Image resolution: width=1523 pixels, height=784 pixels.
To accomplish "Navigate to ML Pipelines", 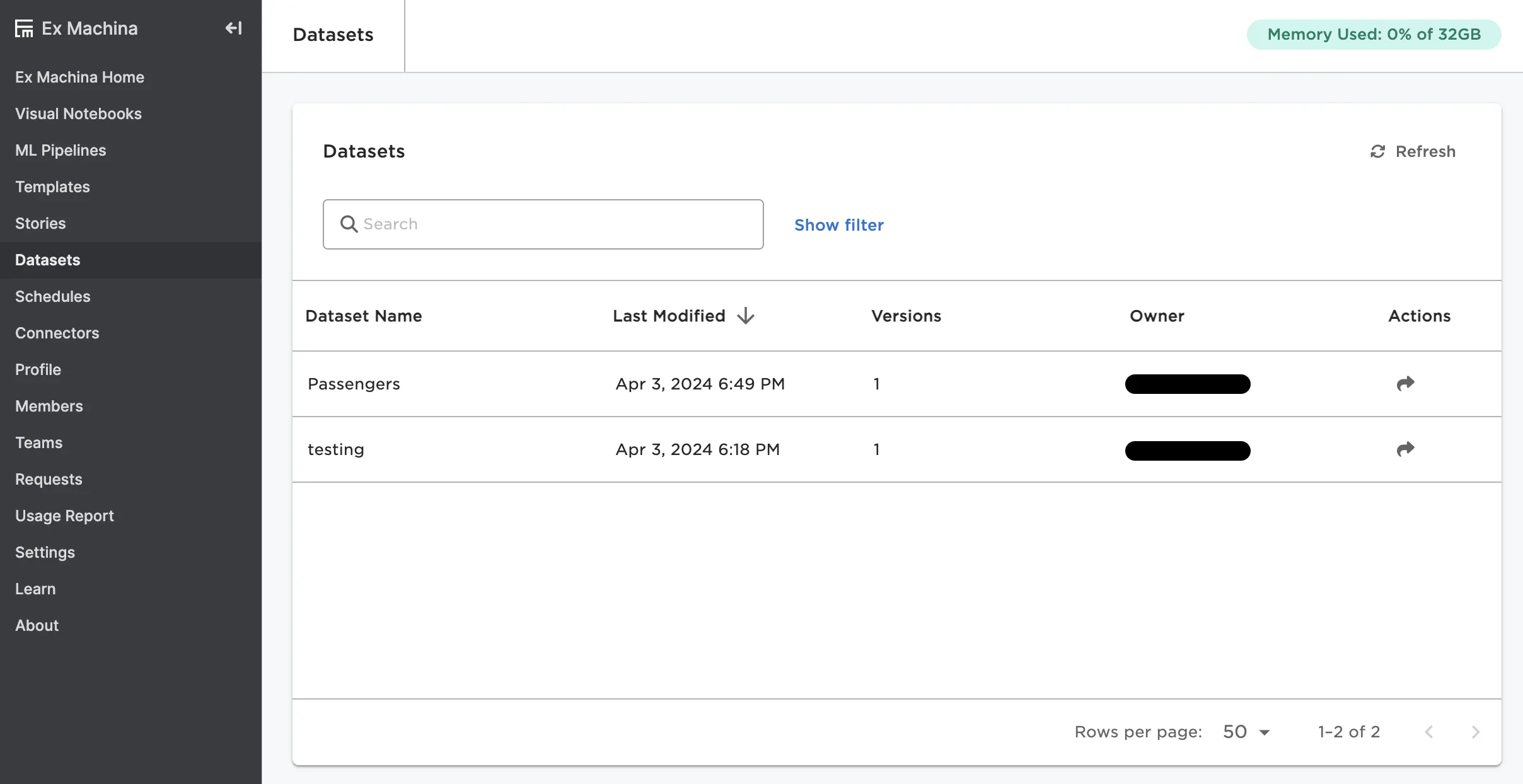I will coord(61,150).
